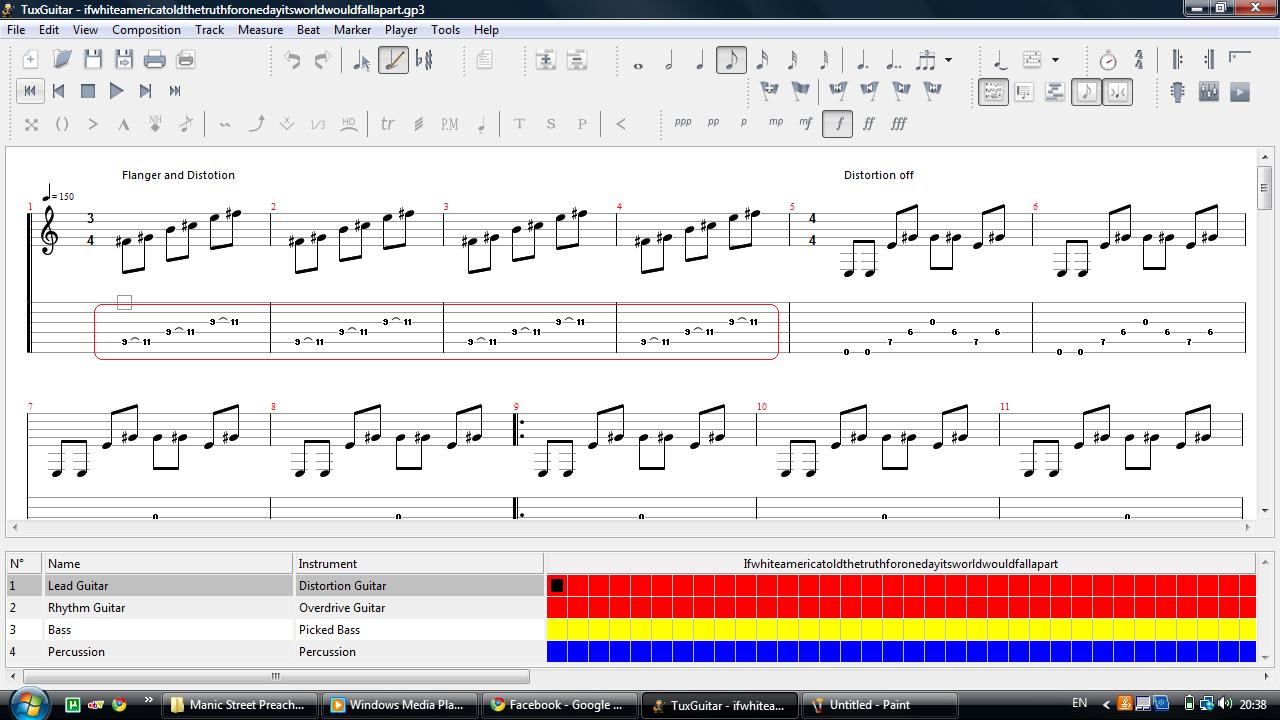This screenshot has height=720, width=1280.
Task: Click the score's vertical scrollbar down arrow
Action: pos(1264,511)
